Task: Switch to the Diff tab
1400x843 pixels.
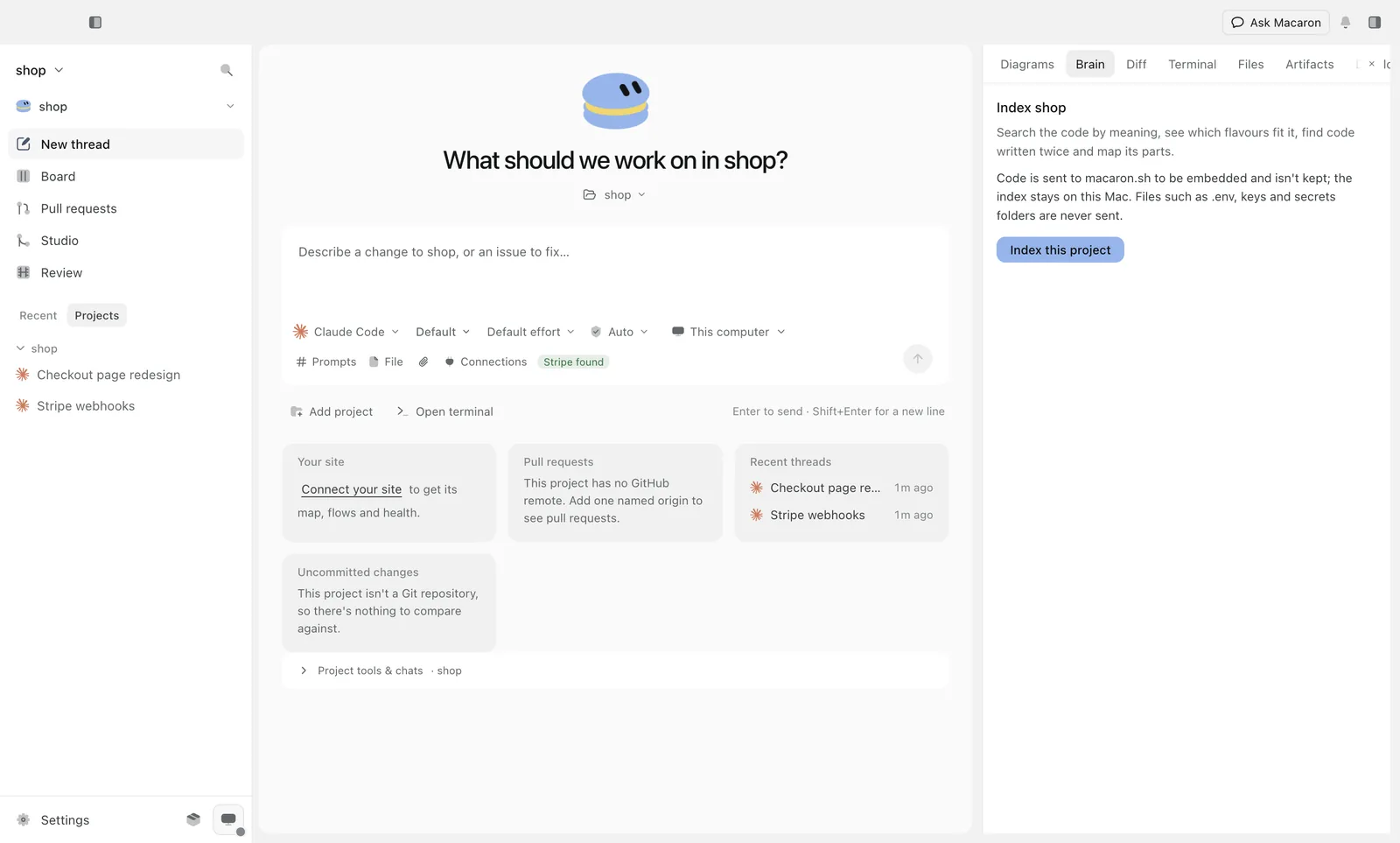Action: pos(1137,64)
